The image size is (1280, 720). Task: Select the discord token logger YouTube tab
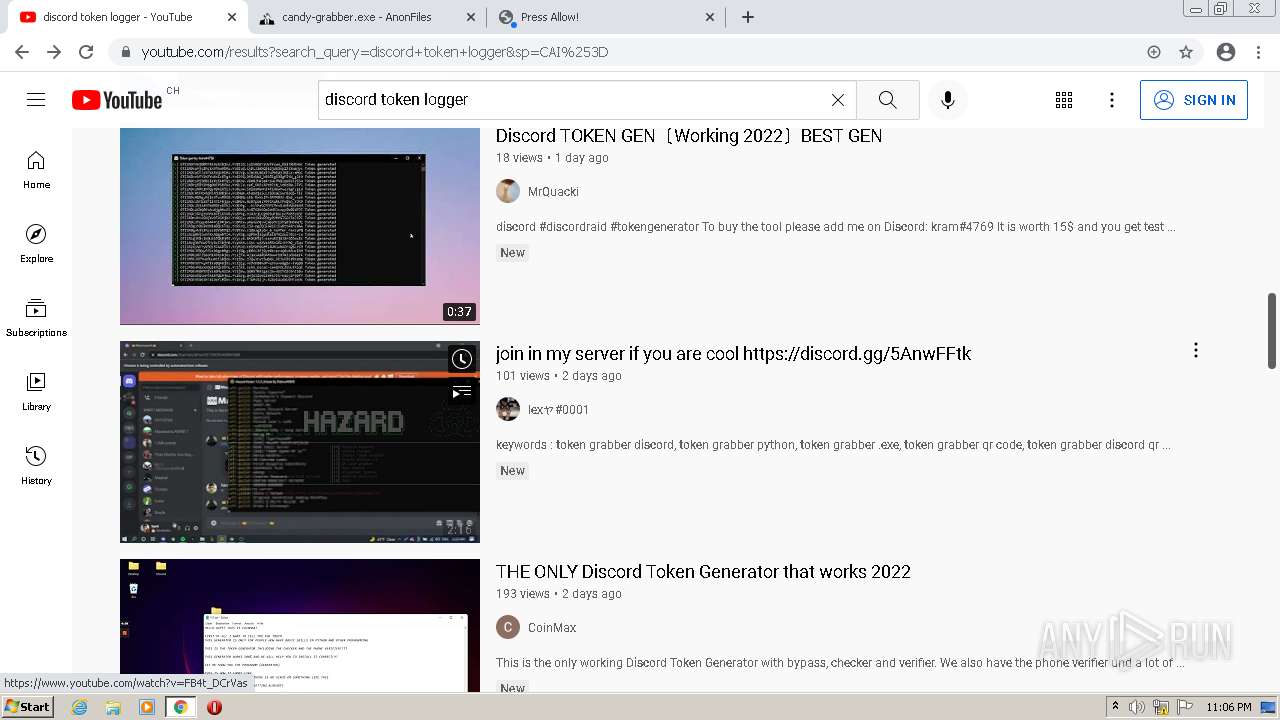pyautogui.click(x=130, y=17)
